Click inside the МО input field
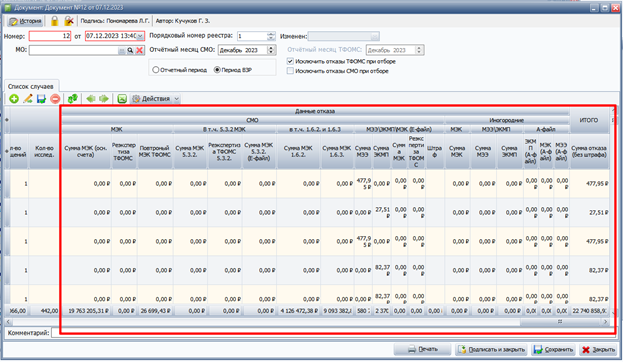The image size is (624, 363). pyautogui.click(x=73, y=51)
